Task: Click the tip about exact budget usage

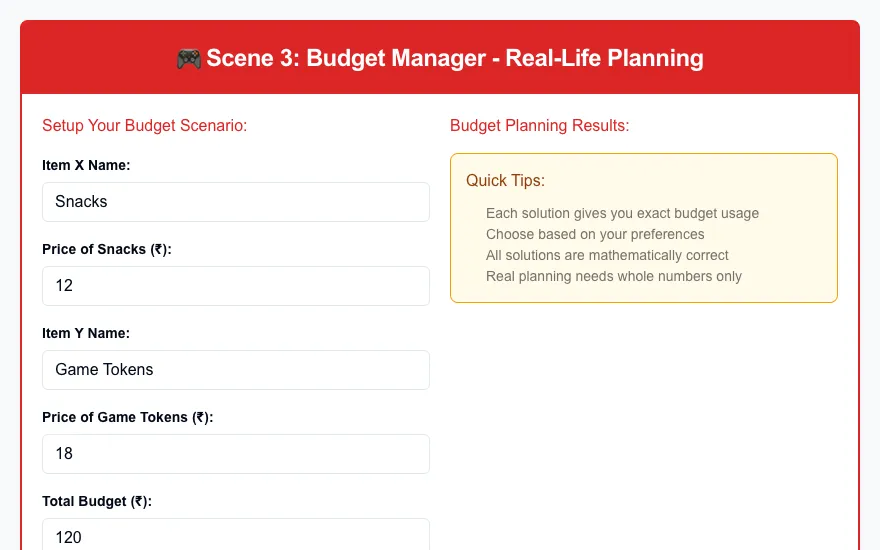Action: tap(622, 213)
